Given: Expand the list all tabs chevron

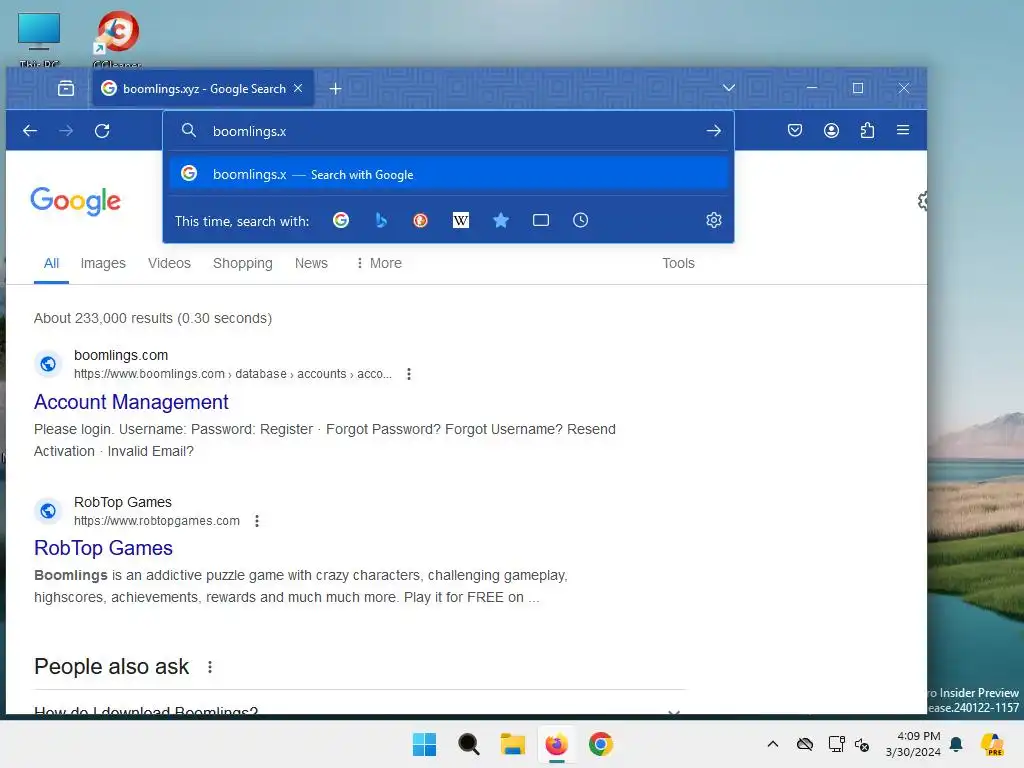Looking at the screenshot, I should (x=729, y=88).
